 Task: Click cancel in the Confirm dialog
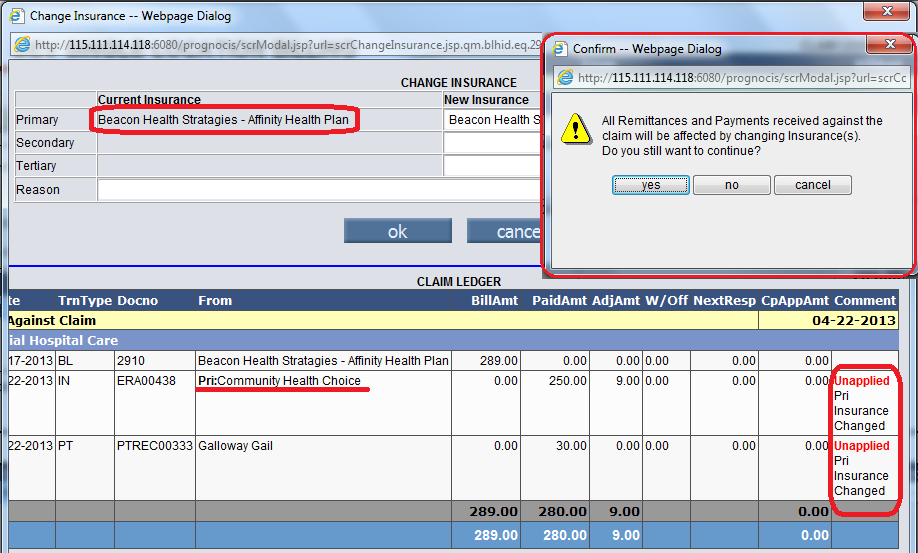point(813,185)
